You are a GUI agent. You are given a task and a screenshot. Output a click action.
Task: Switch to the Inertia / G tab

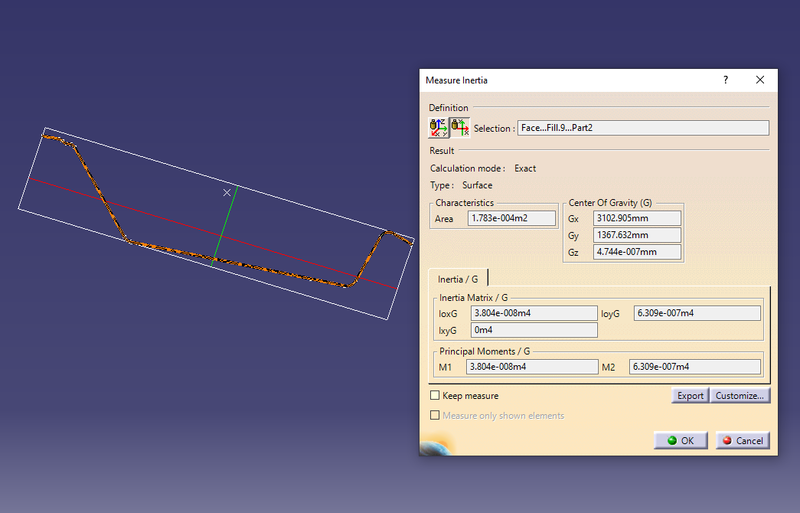pos(458,279)
